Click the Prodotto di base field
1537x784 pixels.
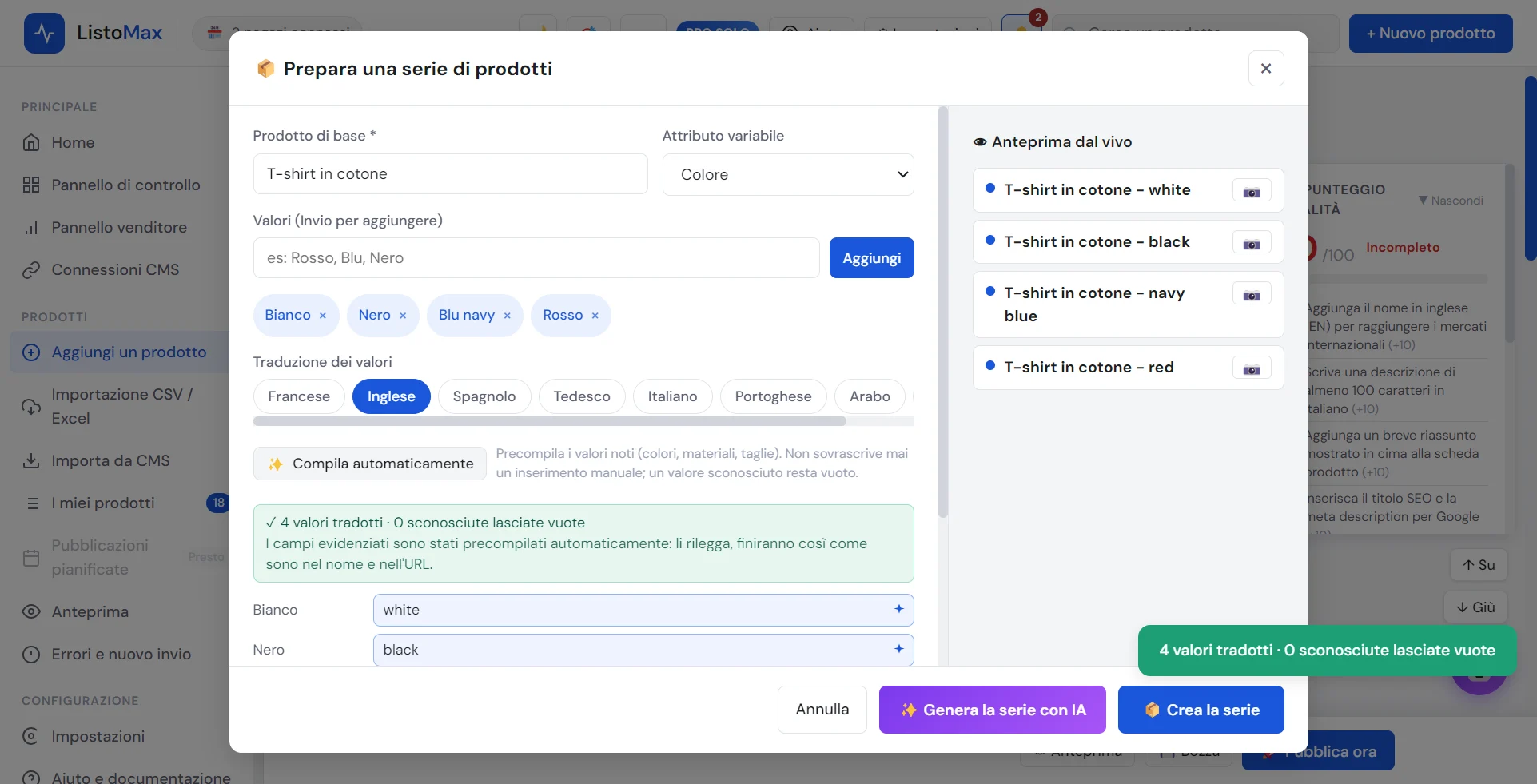tap(451, 174)
